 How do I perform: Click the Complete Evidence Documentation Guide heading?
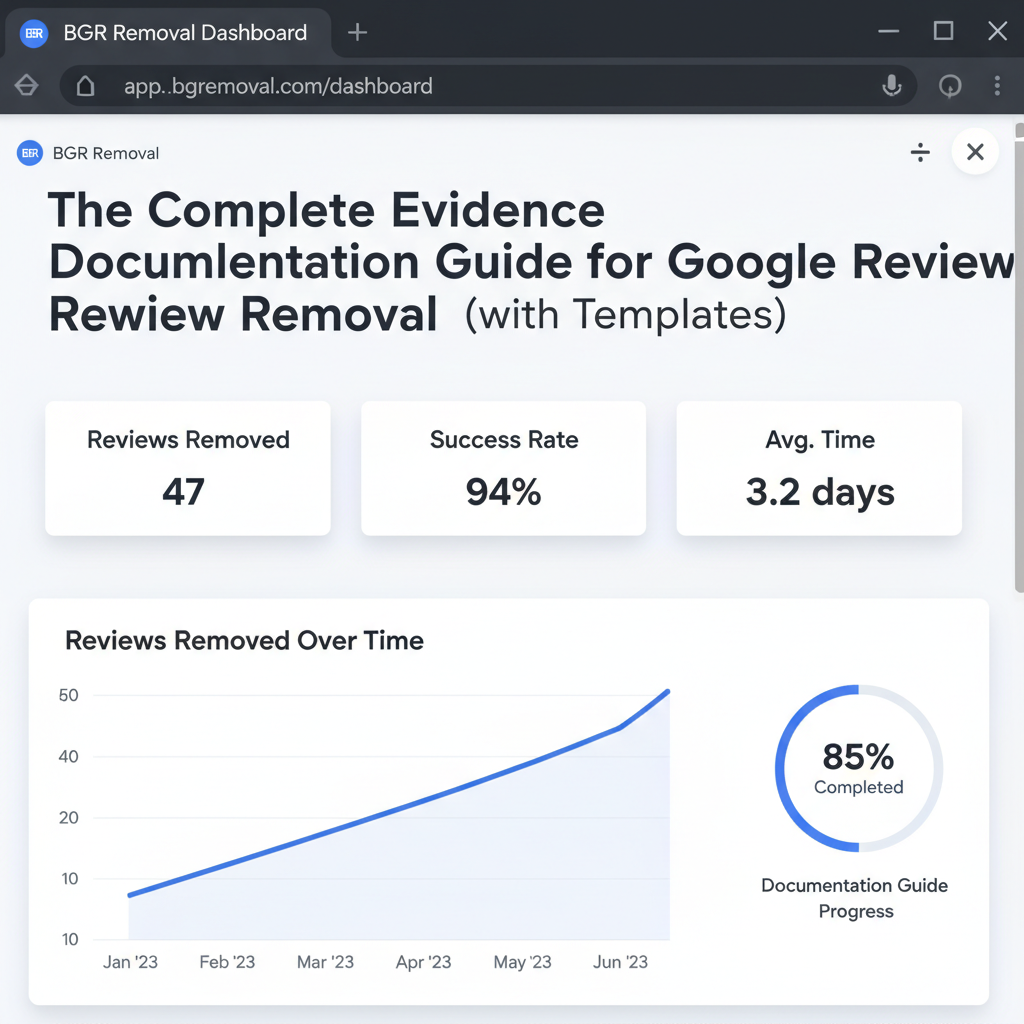point(530,261)
